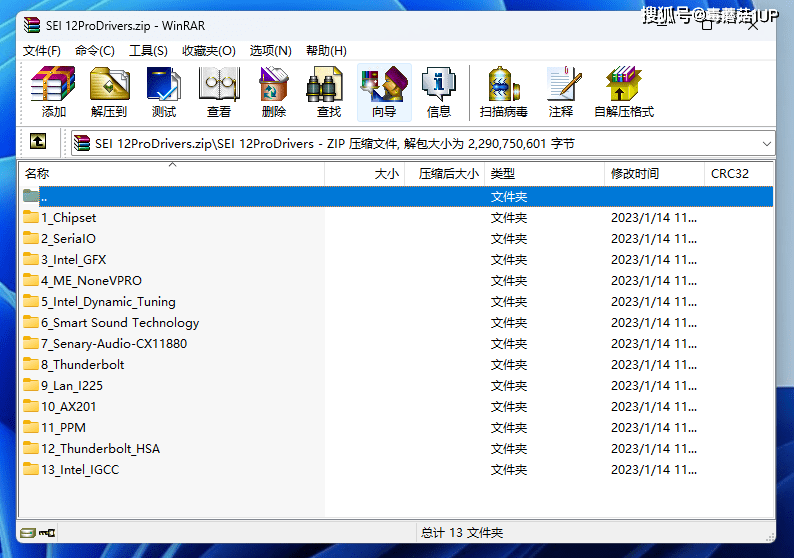This screenshot has height=558, width=794.
Task: Open the 选项(N) menu
Action: [x=270, y=51]
